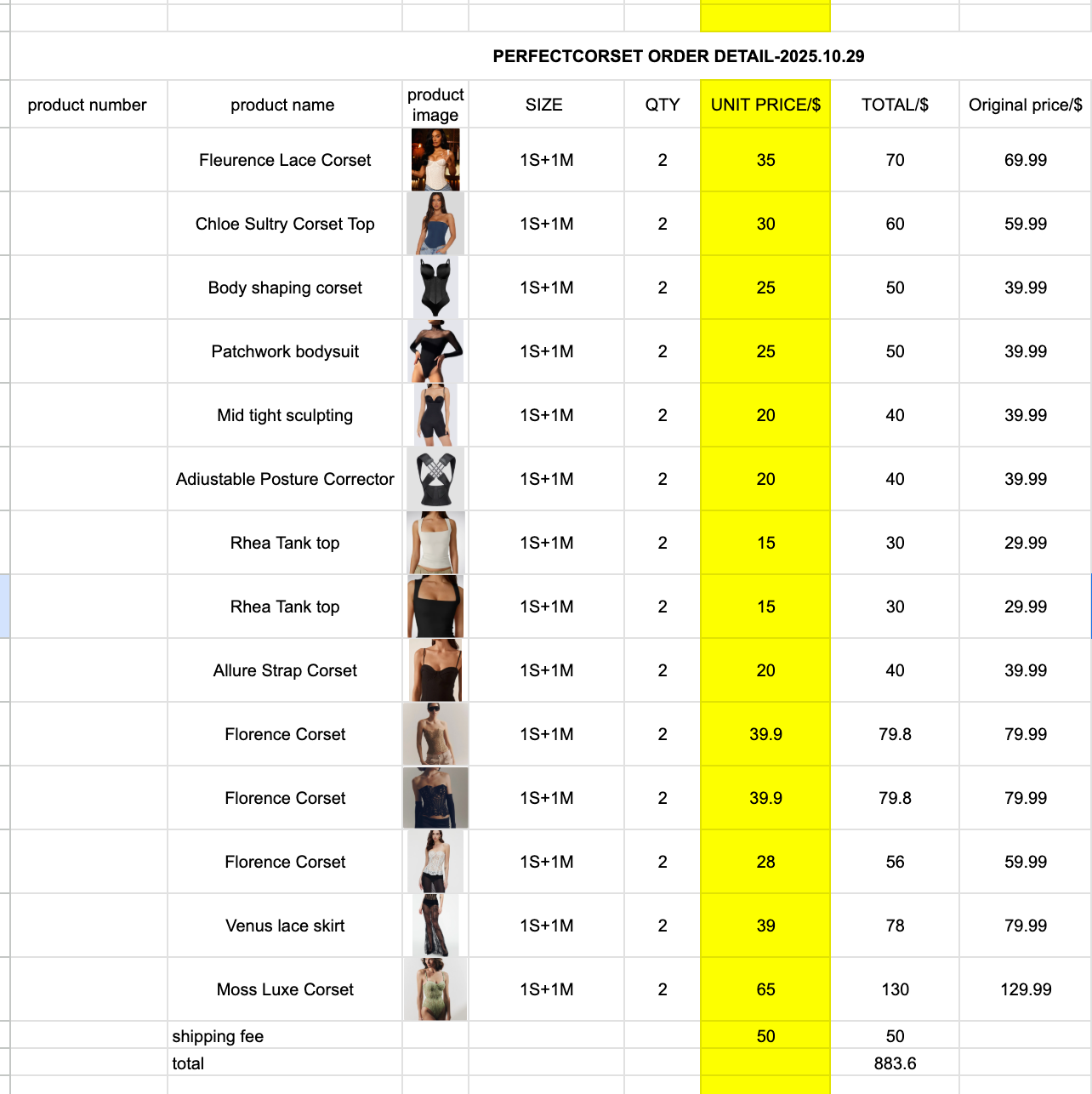The height and width of the screenshot is (1094, 1092).
Task: Select the Chloe Sultry Corset Top thumbnail
Action: [435, 224]
